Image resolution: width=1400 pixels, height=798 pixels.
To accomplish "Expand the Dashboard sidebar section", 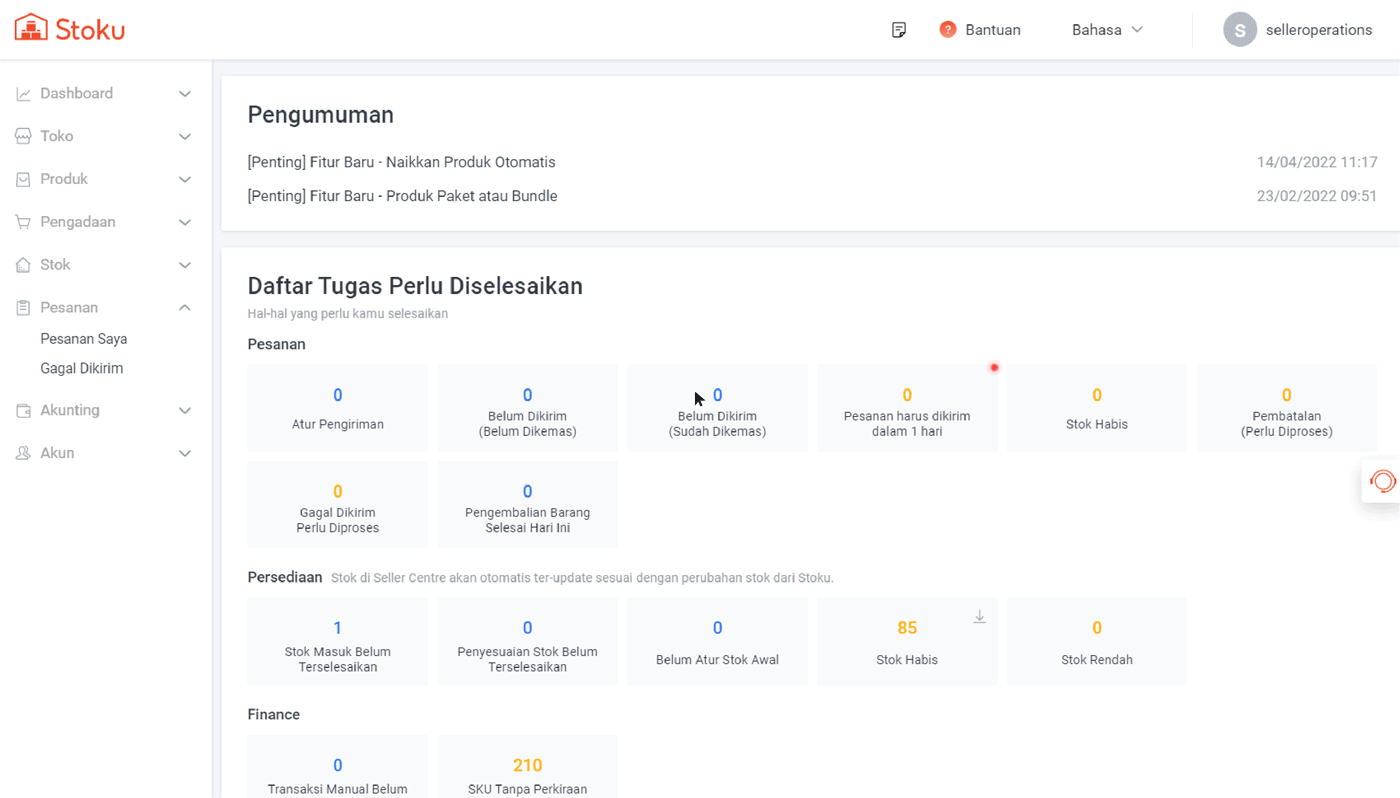I will click(x=184, y=93).
